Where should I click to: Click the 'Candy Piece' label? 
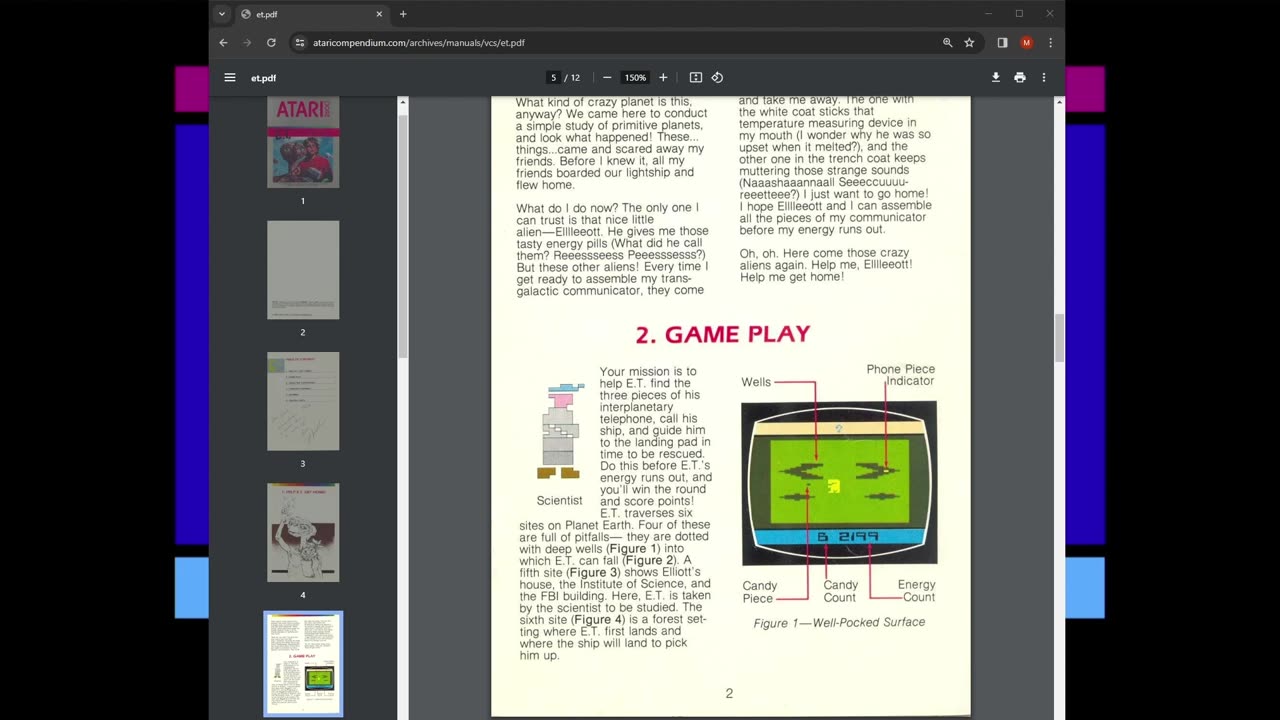(759, 592)
